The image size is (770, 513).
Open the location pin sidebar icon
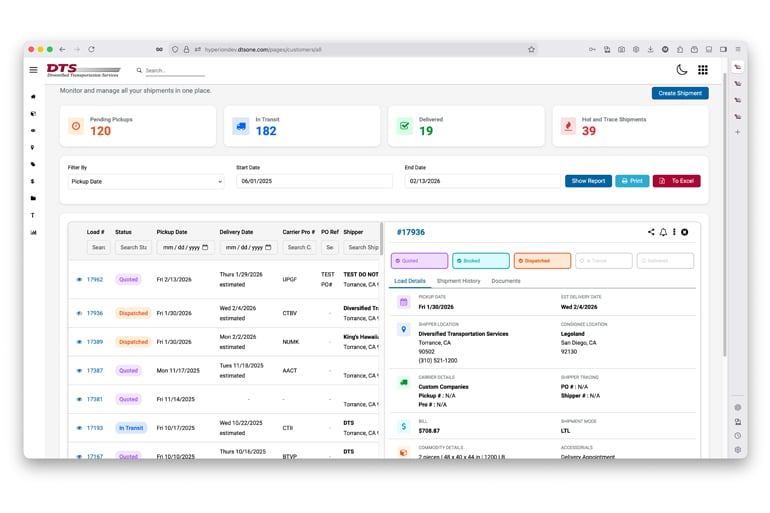pos(33,147)
